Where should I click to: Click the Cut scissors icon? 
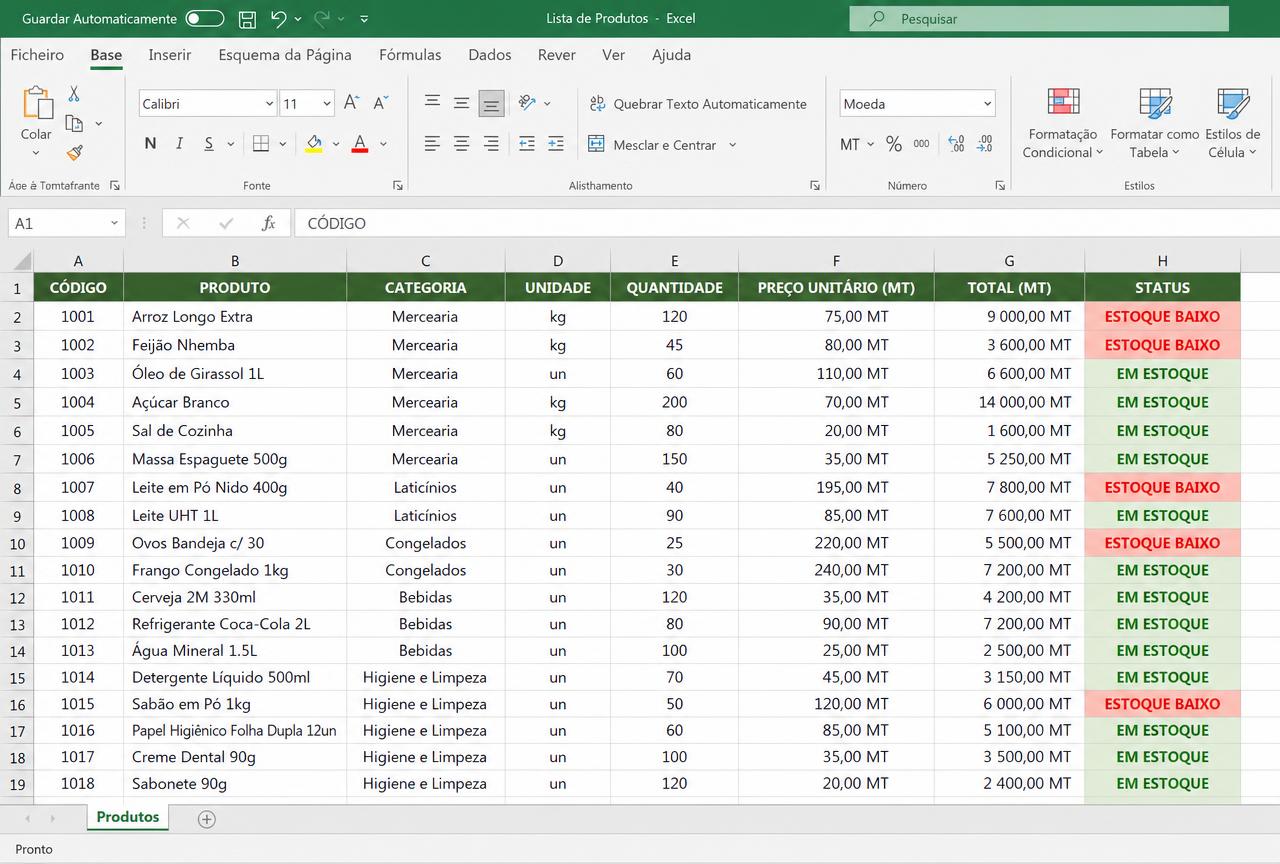74,94
